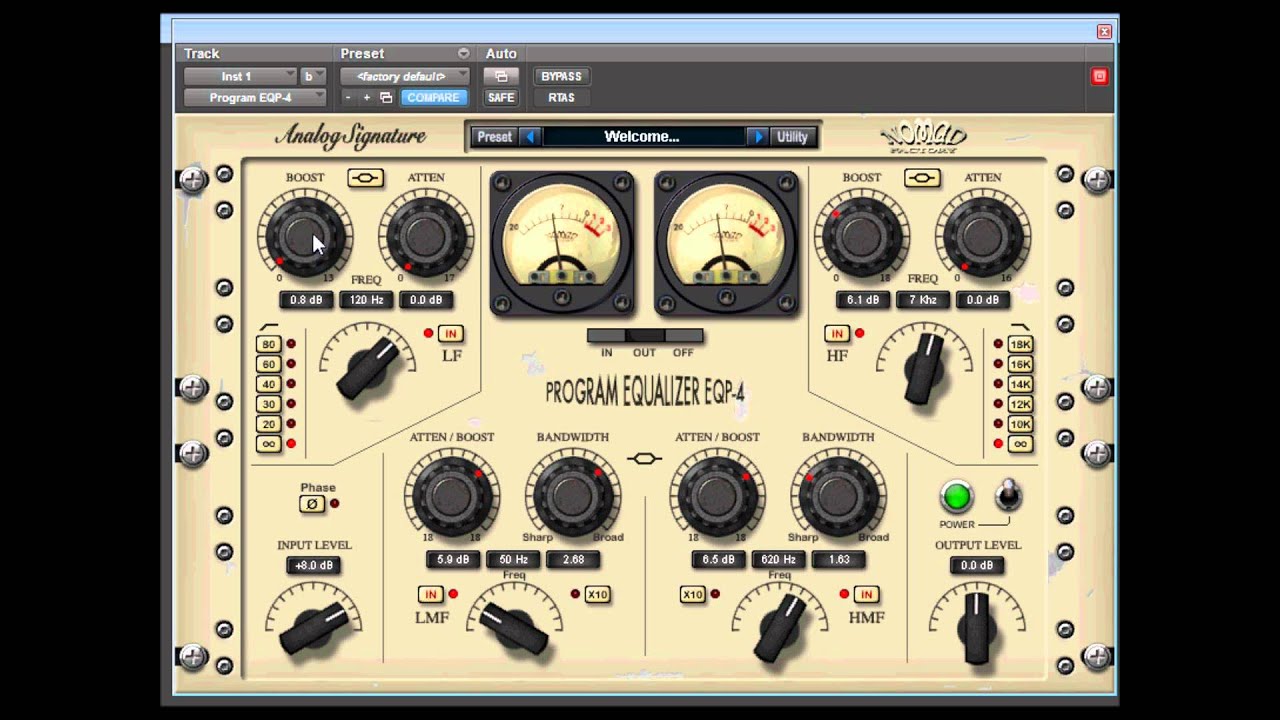1280x720 pixels.
Task: Click the HF ATTEN knob
Action: (x=982, y=237)
